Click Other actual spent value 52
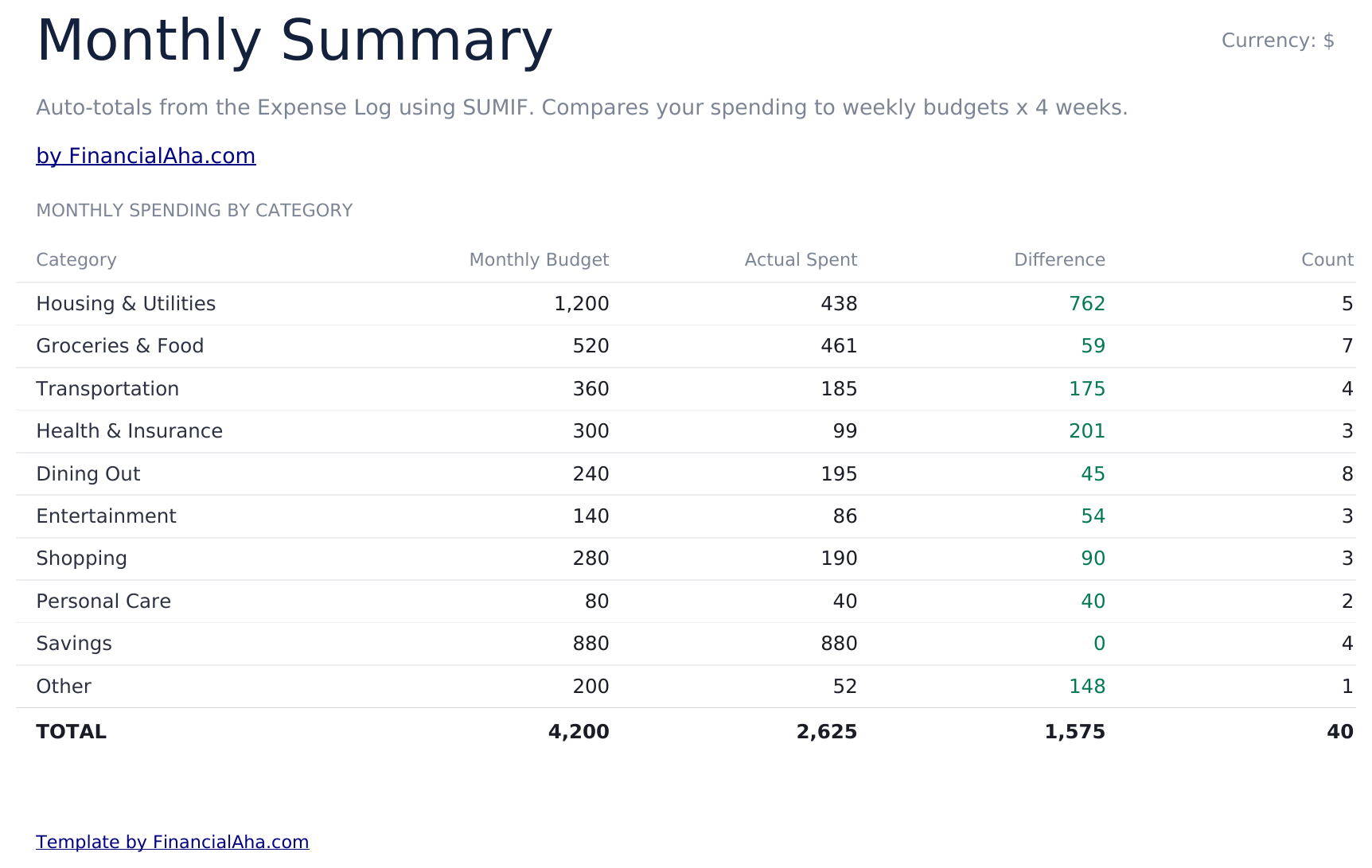This screenshot has height=868, width=1372. click(x=845, y=687)
